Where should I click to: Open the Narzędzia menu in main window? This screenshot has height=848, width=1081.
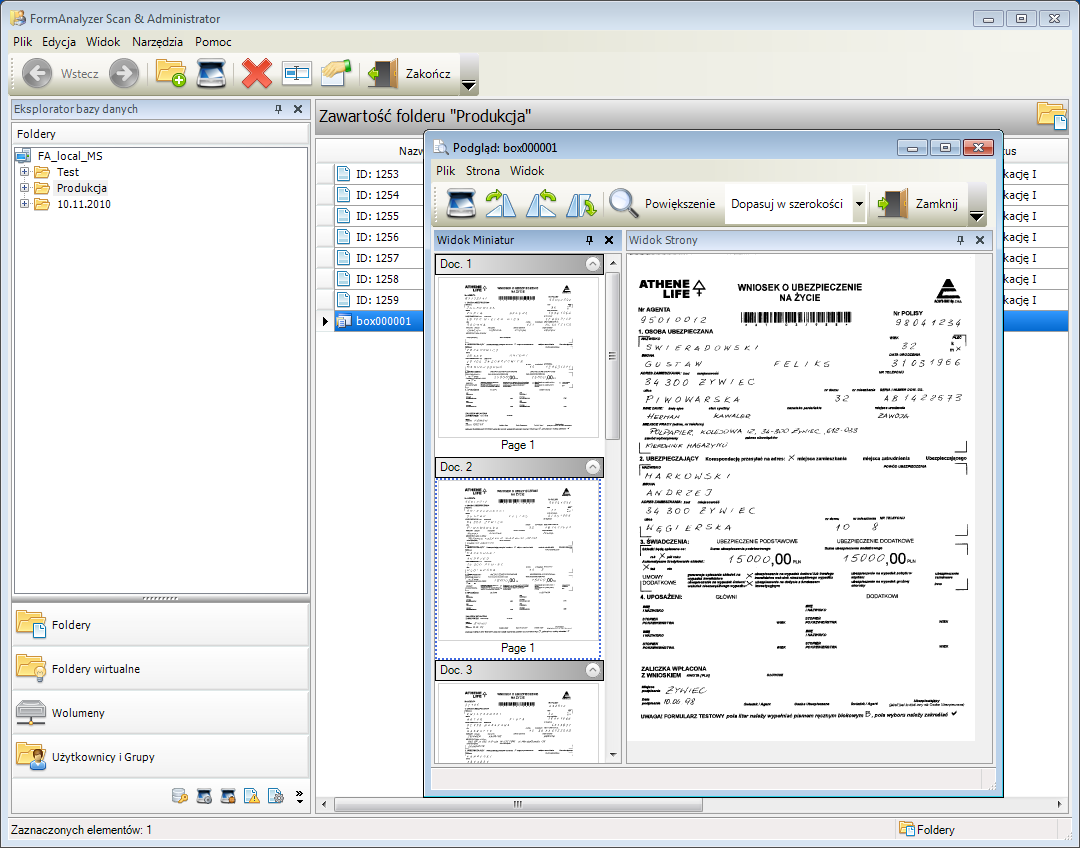pyautogui.click(x=157, y=42)
